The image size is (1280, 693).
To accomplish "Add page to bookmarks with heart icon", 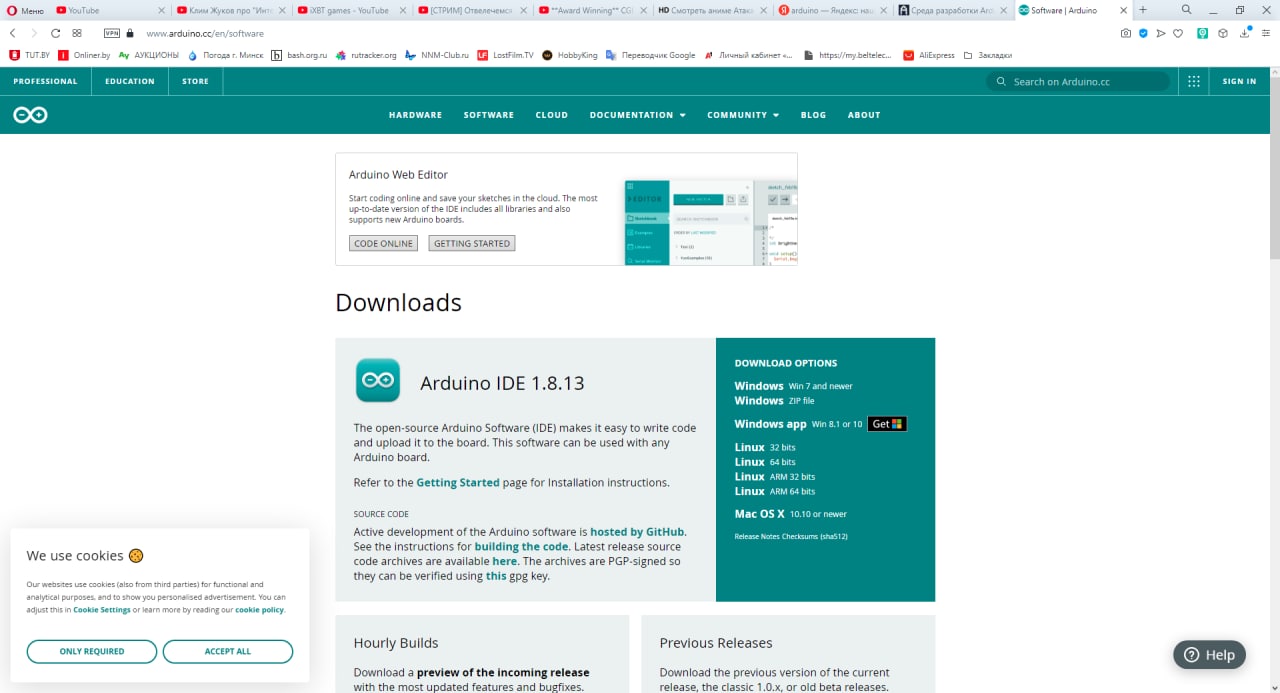I will pos(1178,33).
